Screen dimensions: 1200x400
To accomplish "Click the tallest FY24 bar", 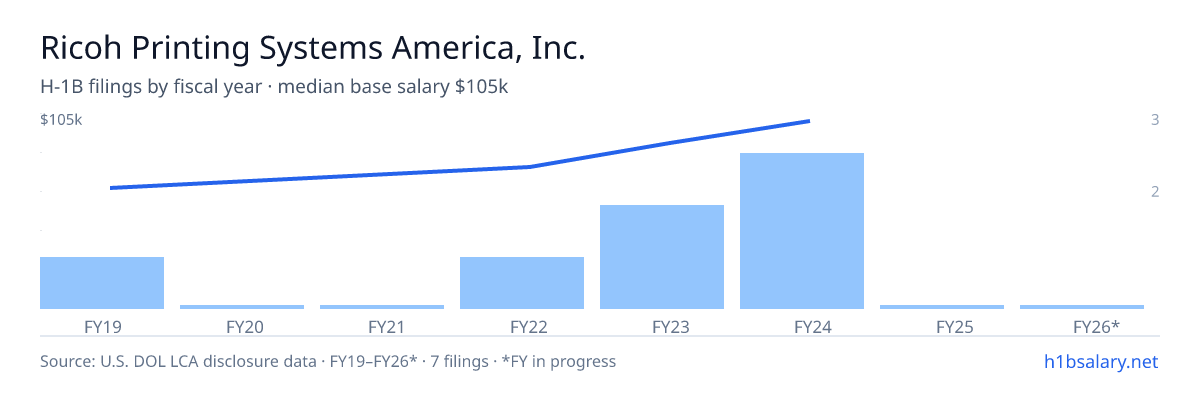I will point(802,231).
